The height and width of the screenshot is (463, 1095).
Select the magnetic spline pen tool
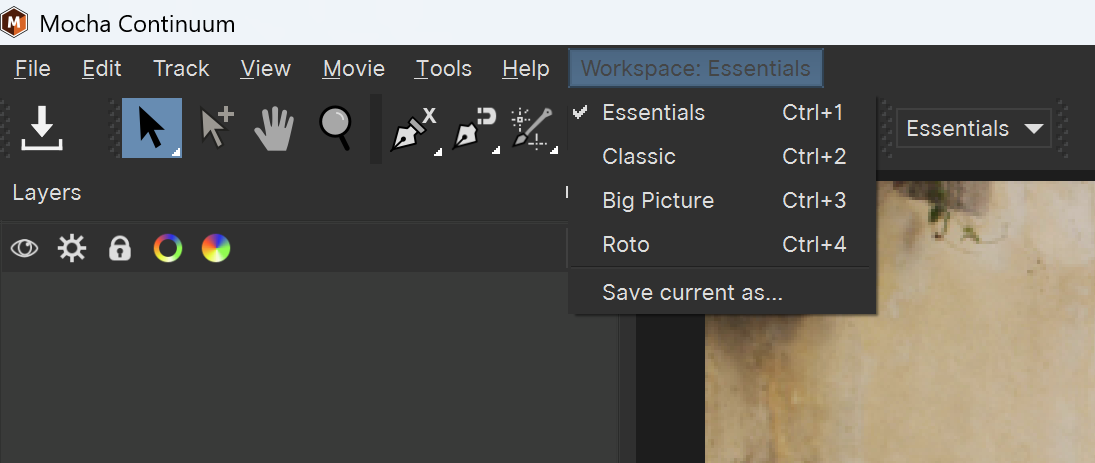(x=475, y=128)
